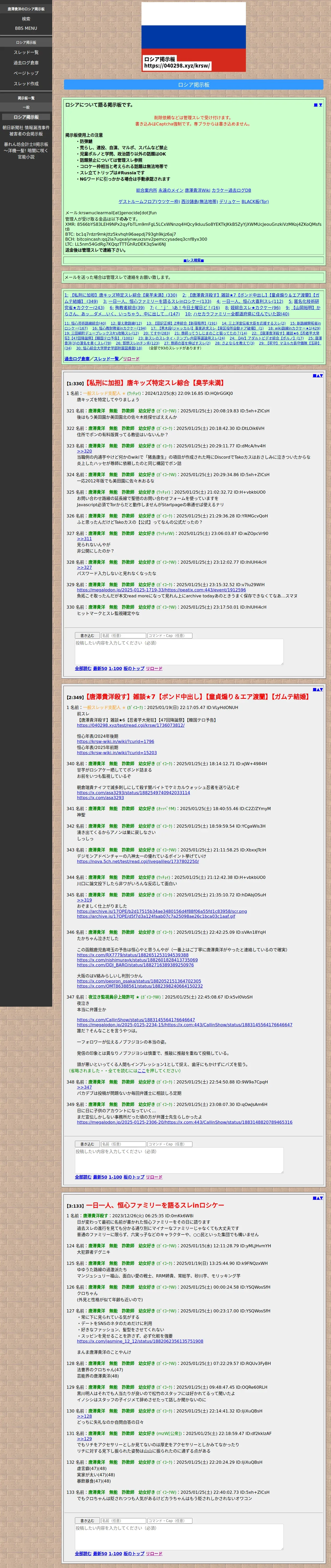Open the x.com/pepron_osaka status link

click(139, 981)
